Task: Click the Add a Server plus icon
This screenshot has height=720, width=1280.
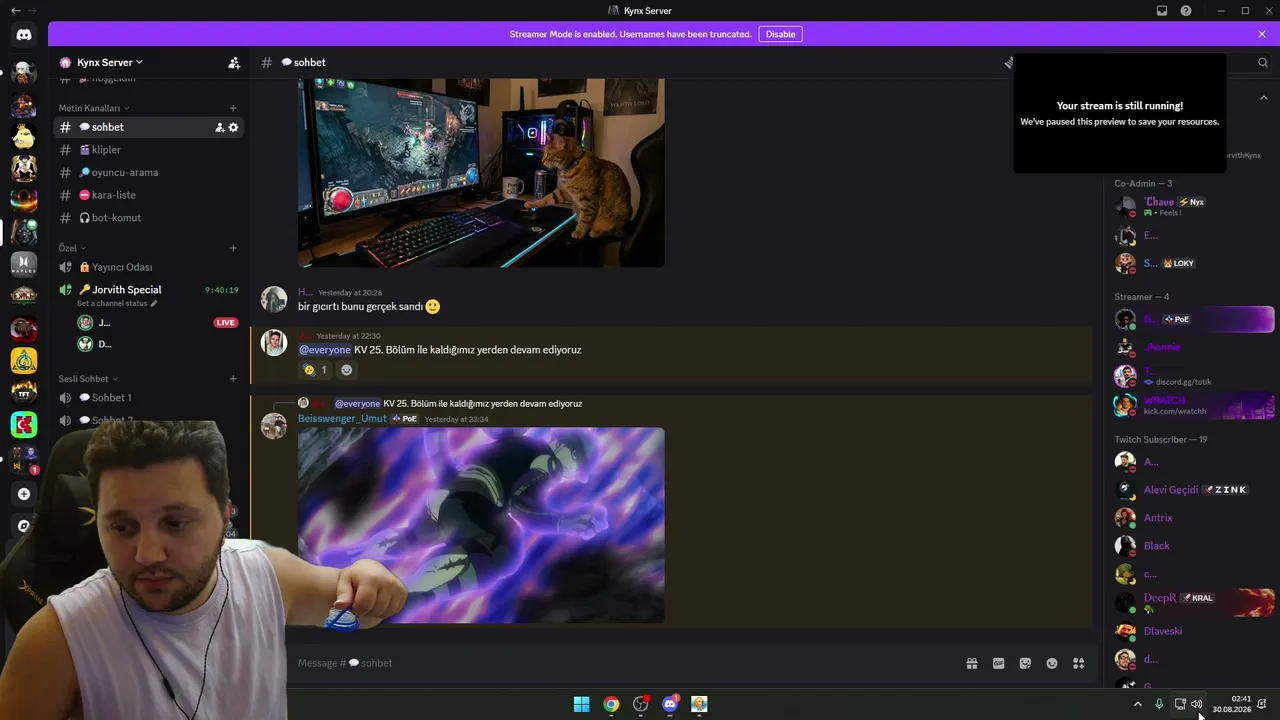Action: (24, 494)
